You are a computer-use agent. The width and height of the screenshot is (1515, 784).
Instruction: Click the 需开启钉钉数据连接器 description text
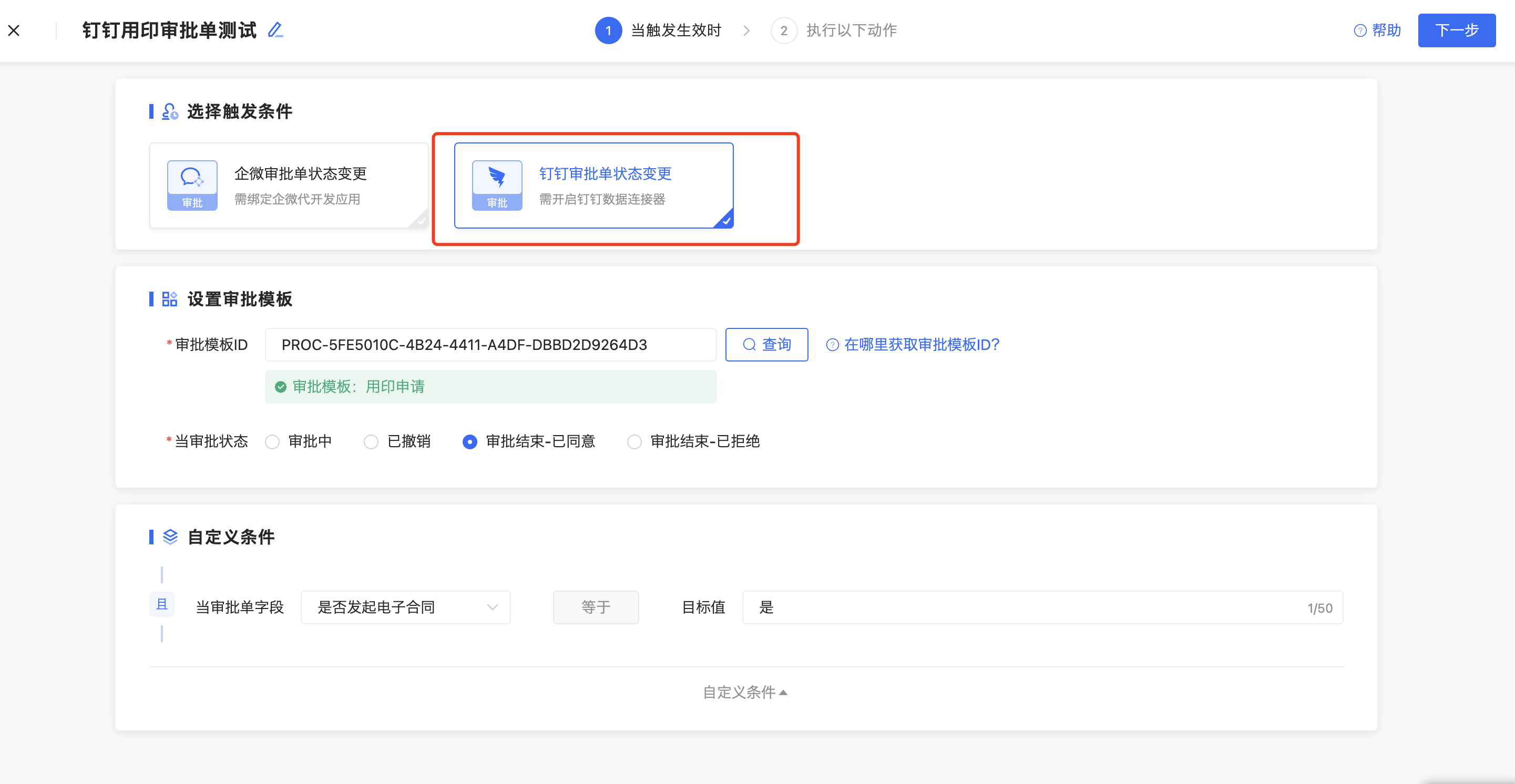pos(602,199)
